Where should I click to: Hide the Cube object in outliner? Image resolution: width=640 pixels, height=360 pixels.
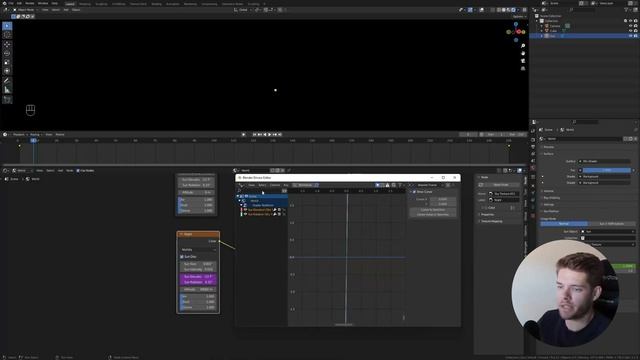click(x=631, y=31)
